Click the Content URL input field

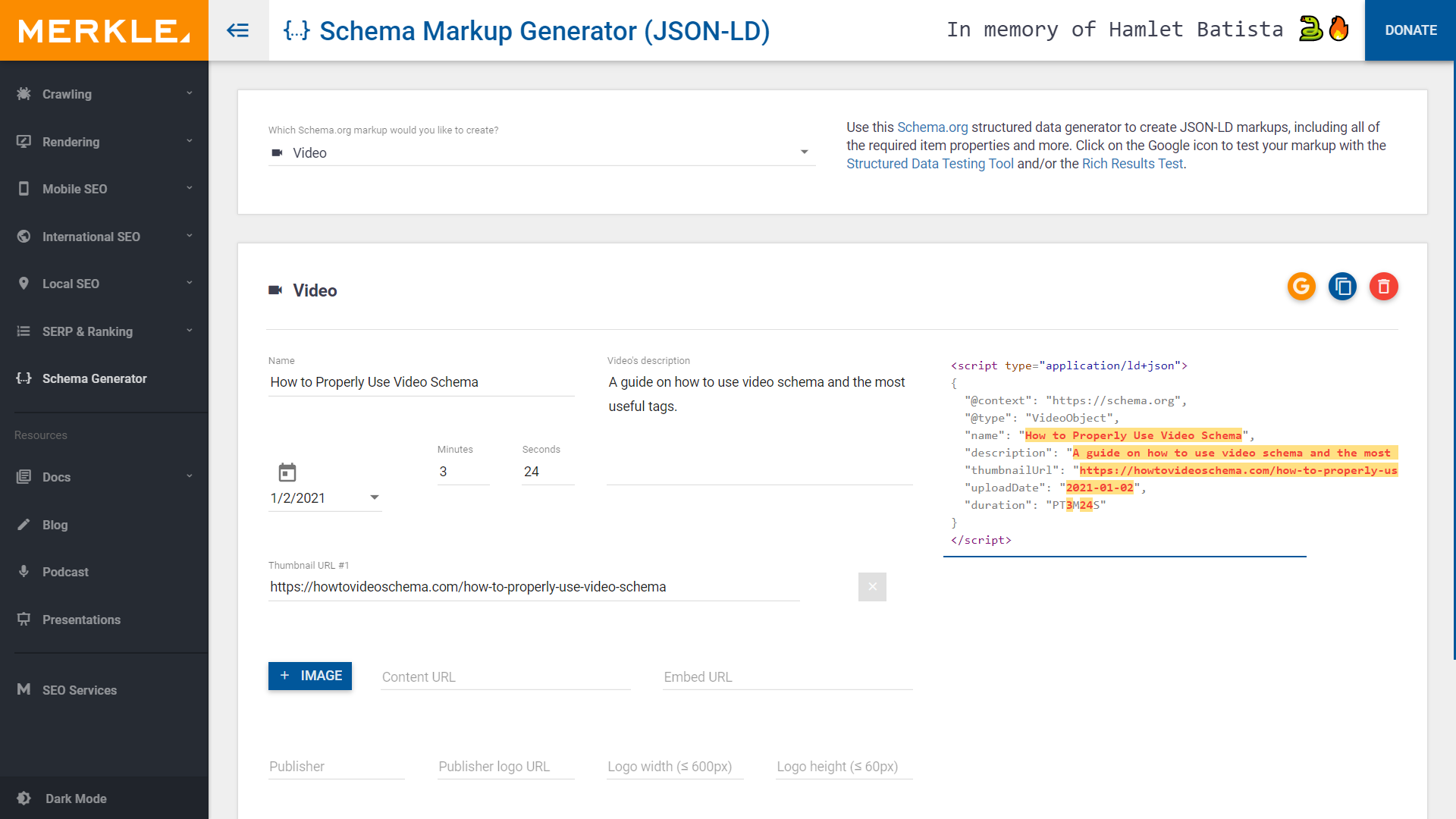(x=505, y=677)
